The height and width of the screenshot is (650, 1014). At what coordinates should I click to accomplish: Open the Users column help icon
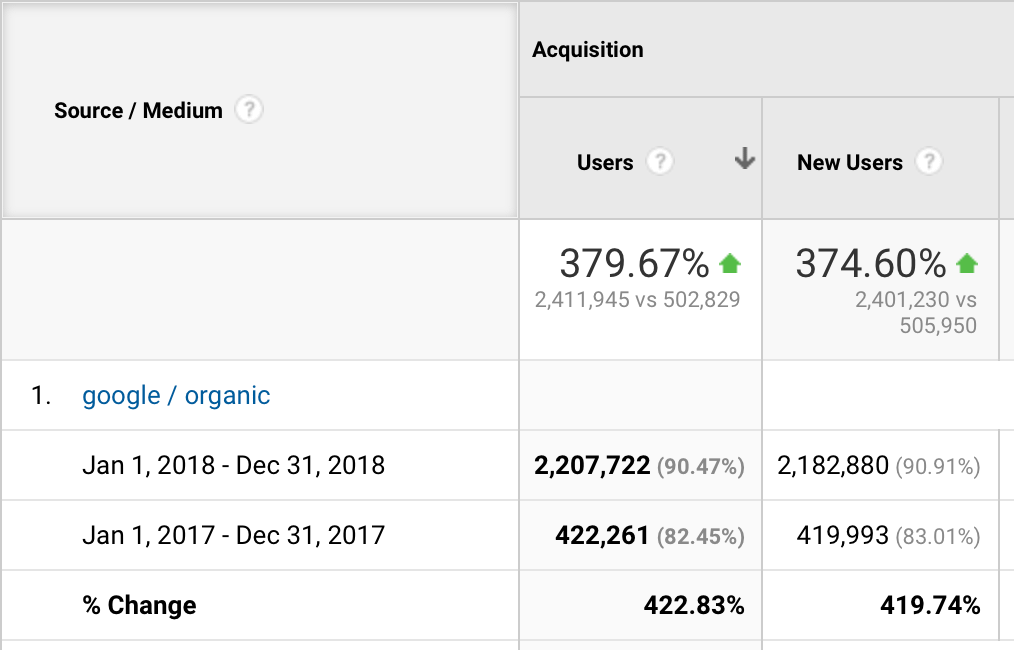point(660,162)
